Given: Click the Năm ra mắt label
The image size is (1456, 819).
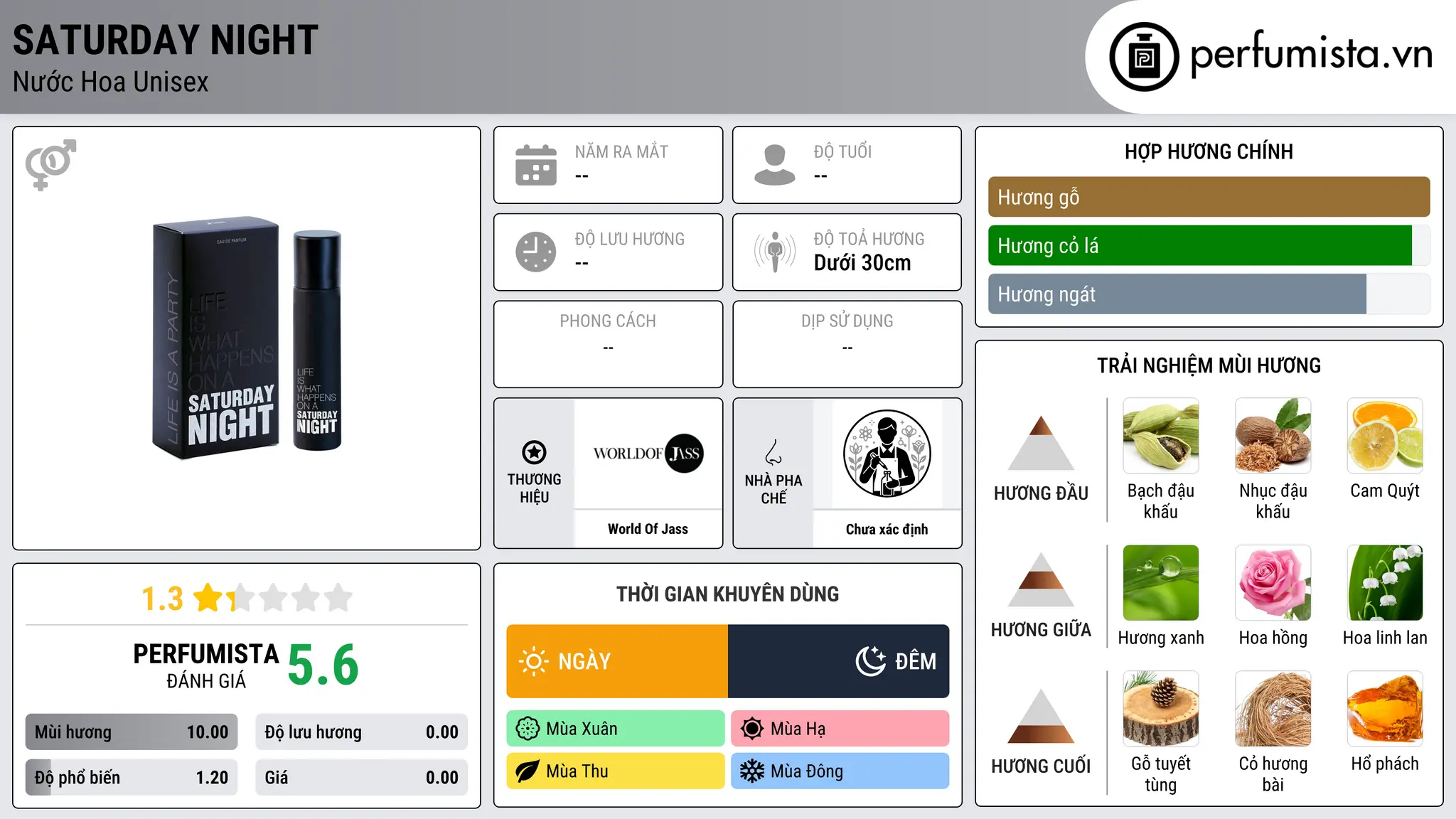Looking at the screenshot, I should [x=621, y=151].
